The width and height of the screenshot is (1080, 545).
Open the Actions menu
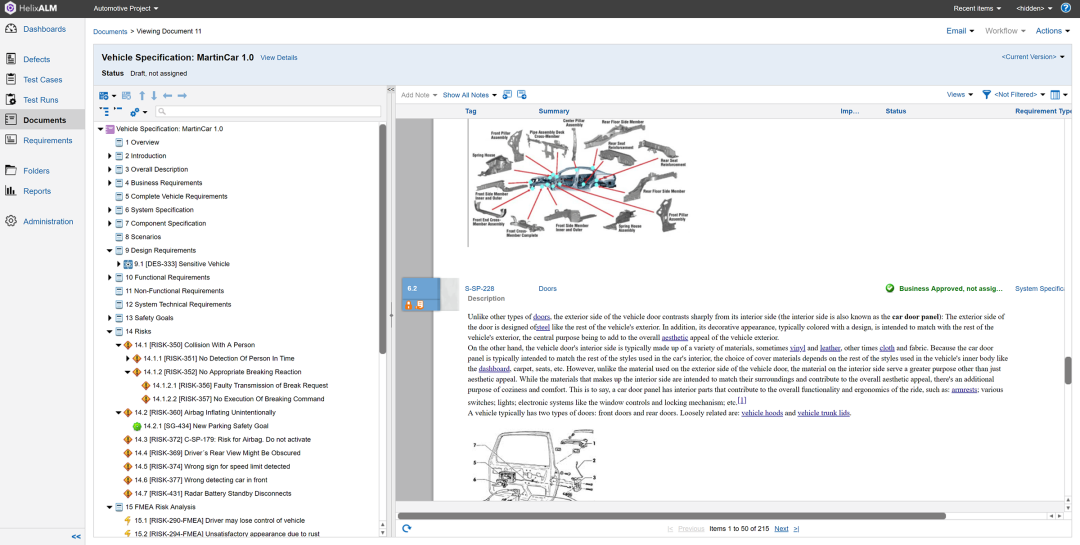[x=1053, y=31]
